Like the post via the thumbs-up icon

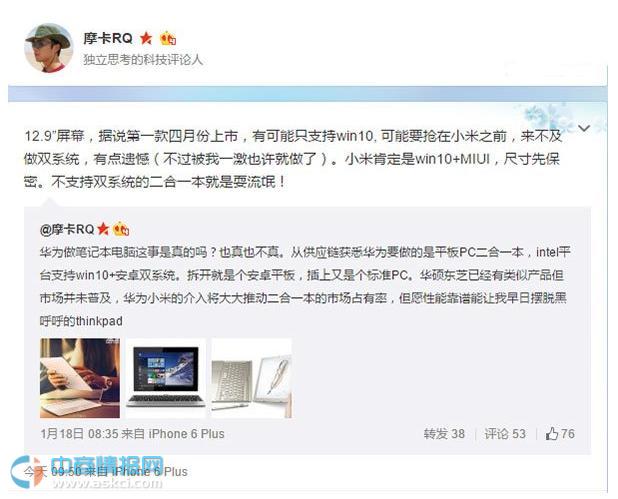click(552, 434)
